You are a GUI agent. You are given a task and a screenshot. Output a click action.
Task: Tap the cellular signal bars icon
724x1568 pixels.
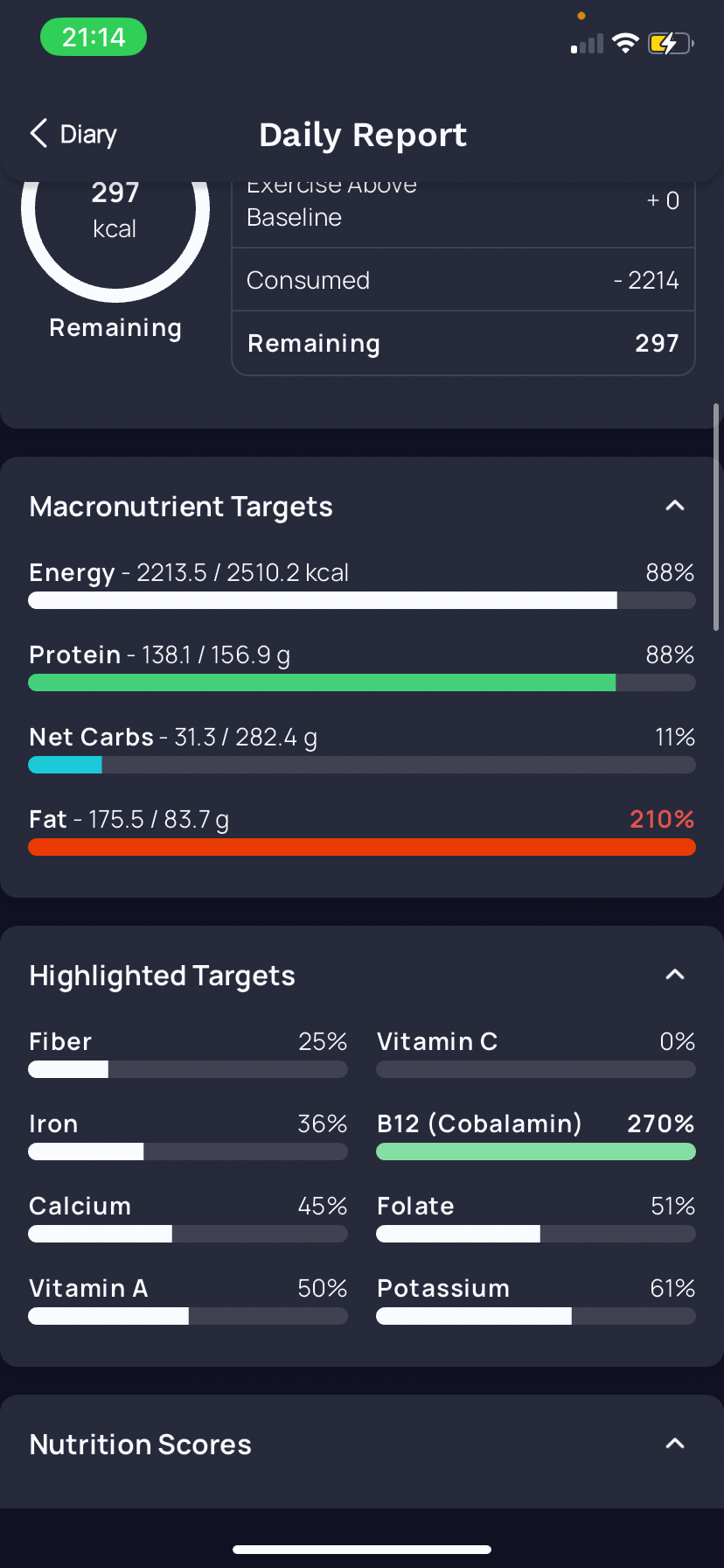(x=587, y=44)
